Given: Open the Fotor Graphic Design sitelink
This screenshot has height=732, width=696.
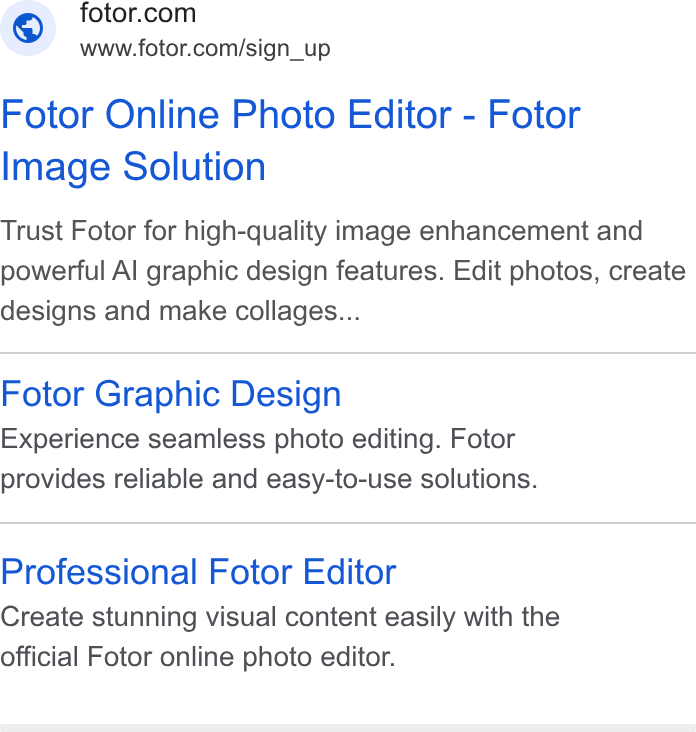Looking at the screenshot, I should [x=171, y=394].
